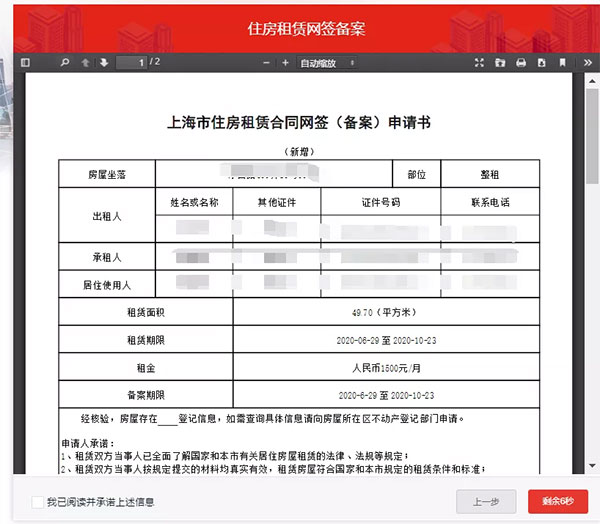Zoom out with the minus icon
Viewport: 600px width, 524px height.
pyautogui.click(x=267, y=63)
